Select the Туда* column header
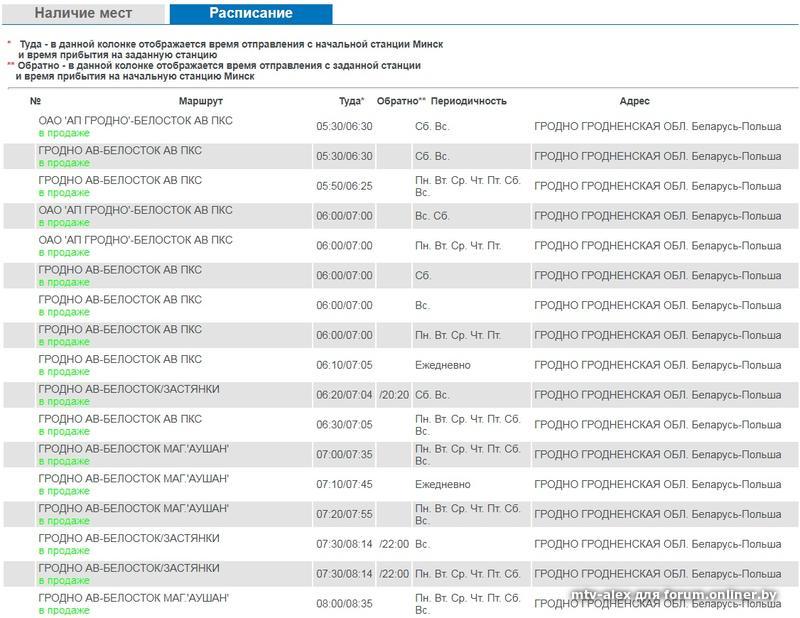This screenshot has width=800, height=618. 352,101
